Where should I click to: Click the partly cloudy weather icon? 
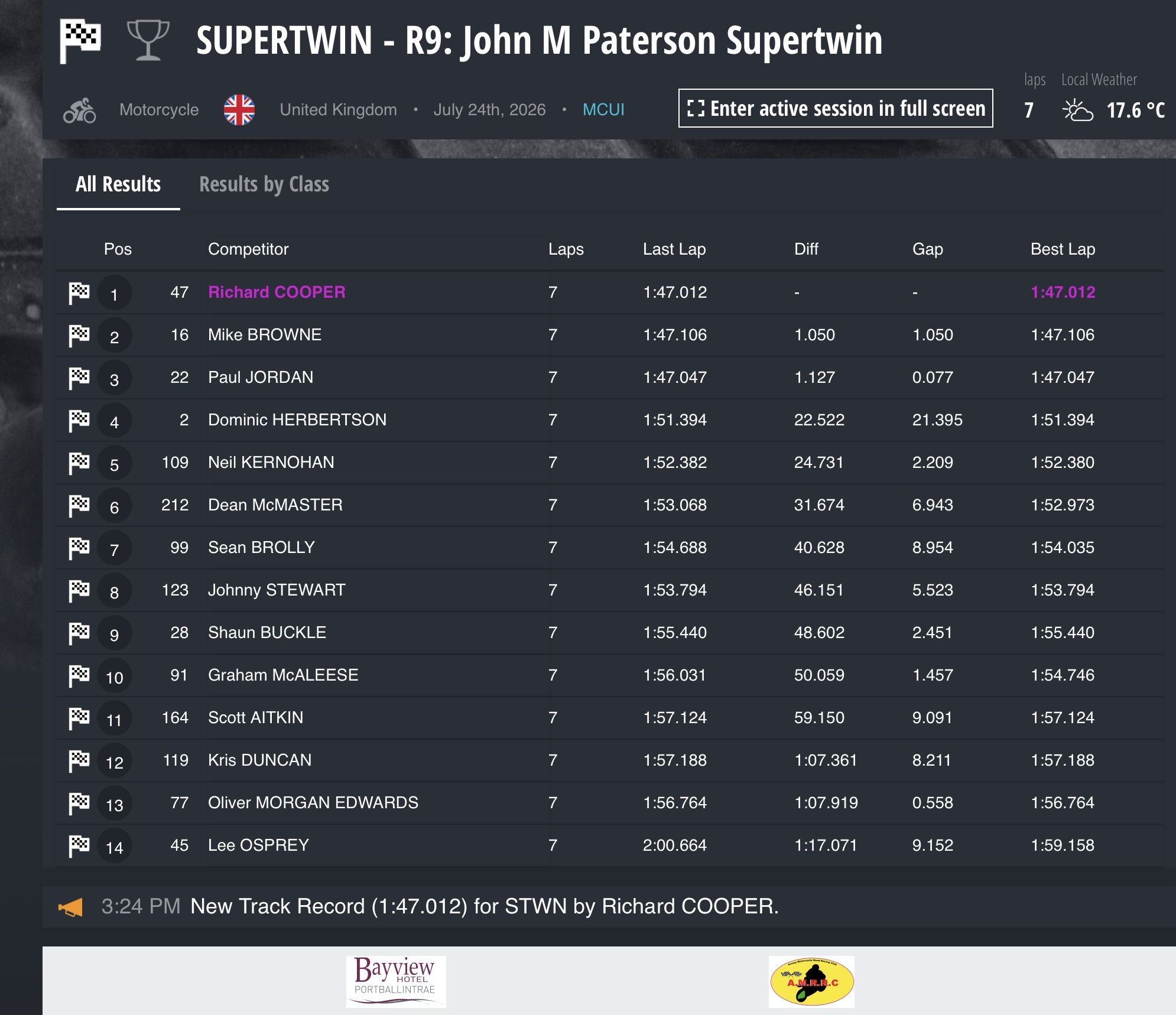tap(1077, 110)
